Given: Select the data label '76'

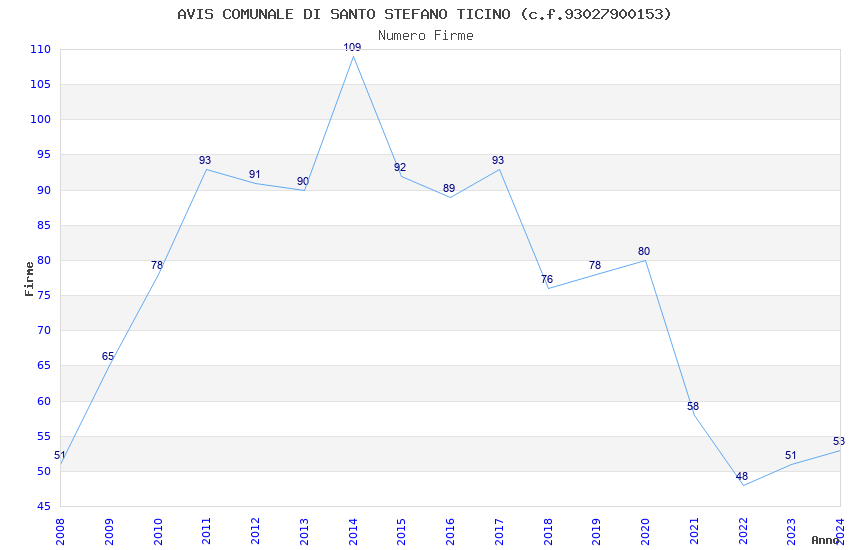Looking at the screenshot, I should click(547, 279).
